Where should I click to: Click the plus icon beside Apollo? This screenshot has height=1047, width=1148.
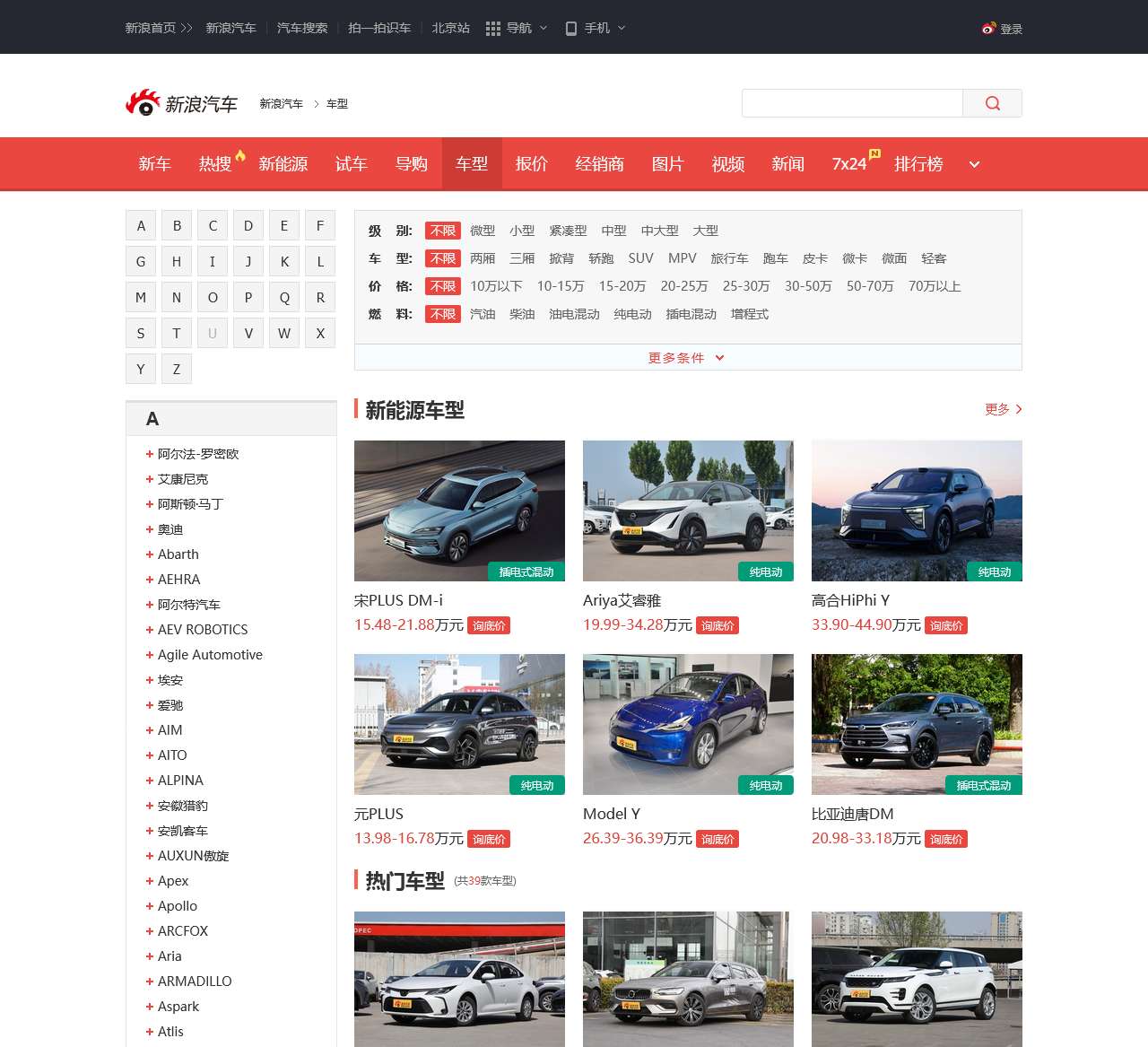click(x=150, y=906)
